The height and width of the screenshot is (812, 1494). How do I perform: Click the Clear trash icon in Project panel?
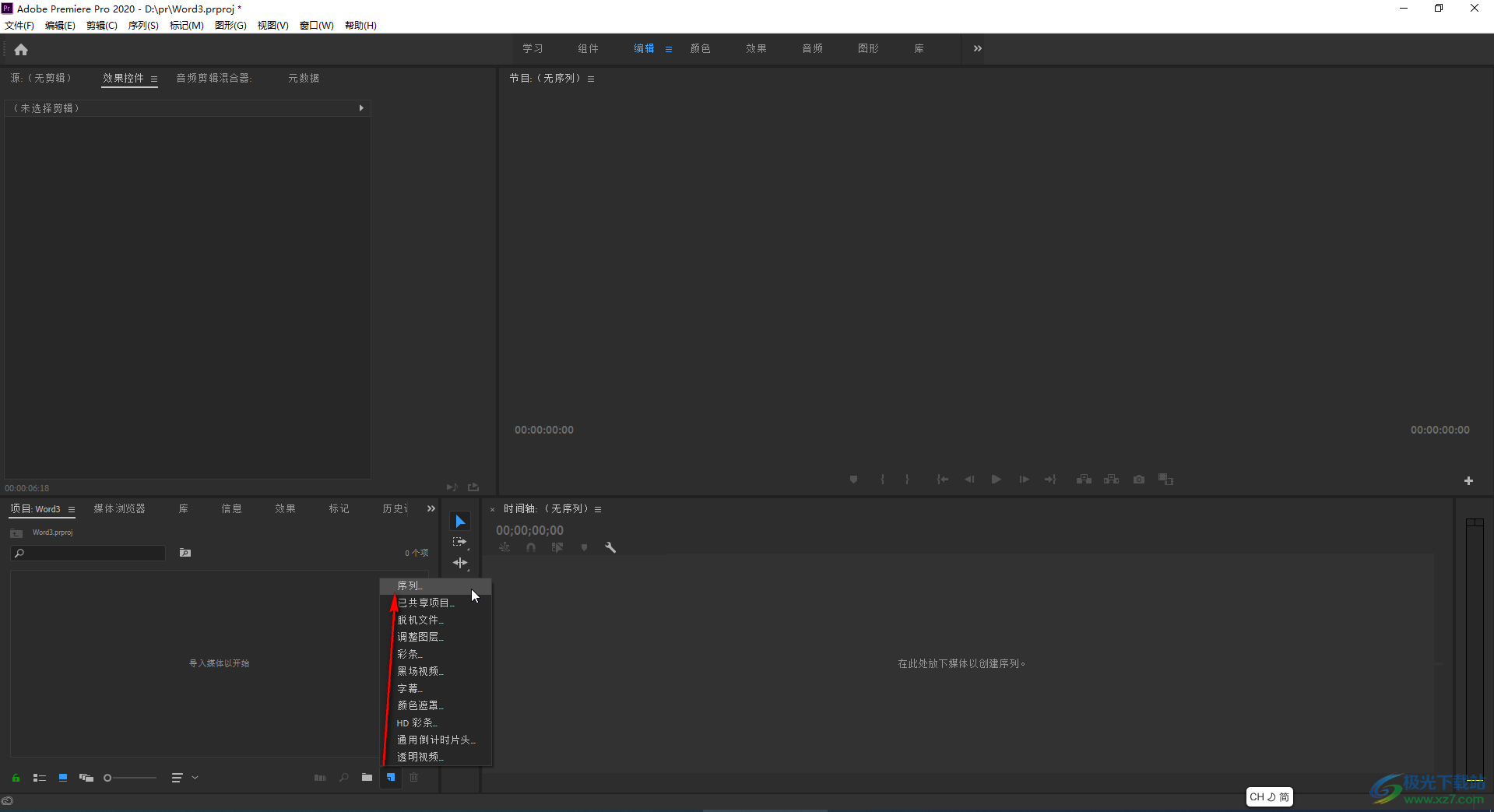click(414, 777)
